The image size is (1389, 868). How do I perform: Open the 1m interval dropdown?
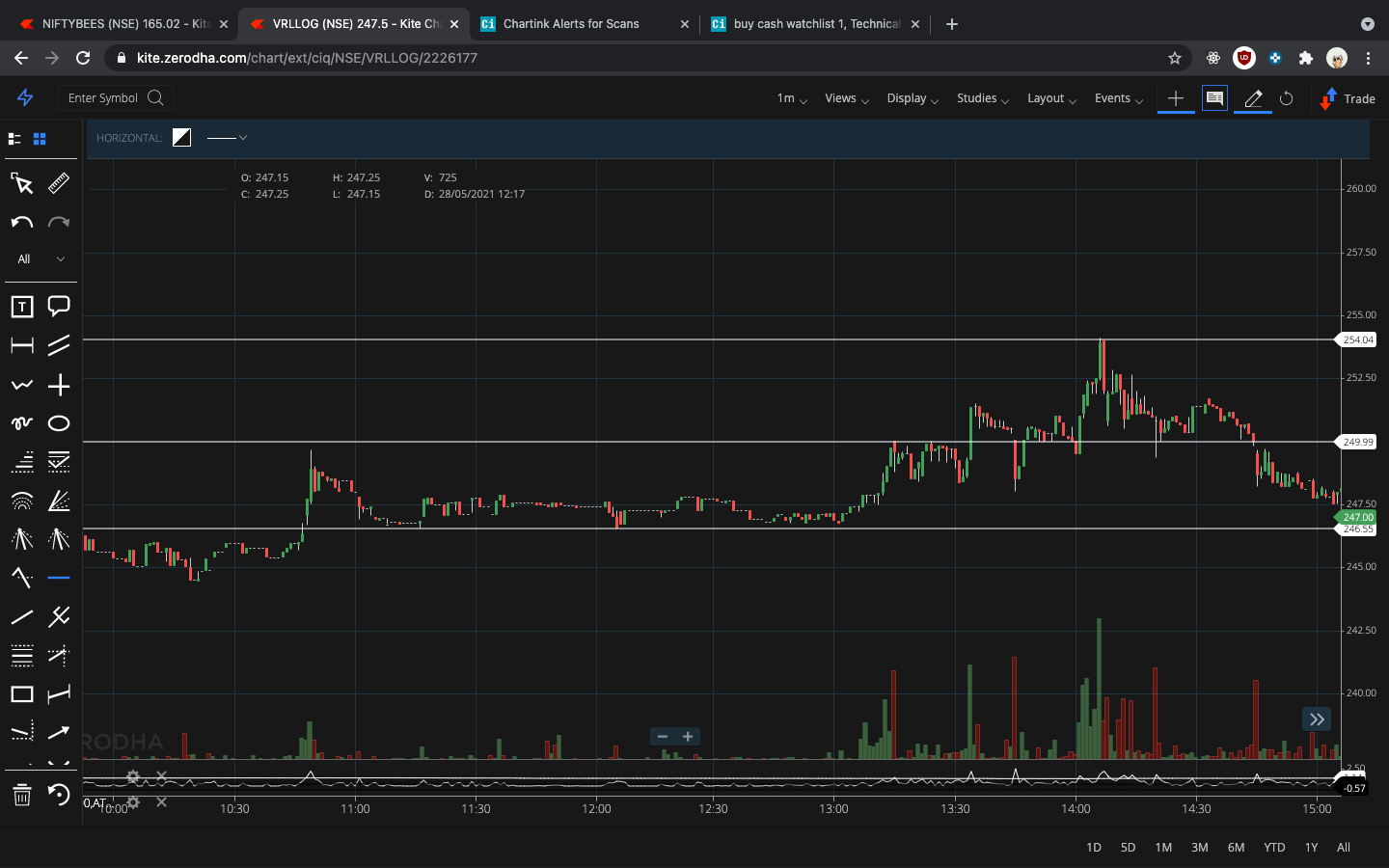click(790, 99)
